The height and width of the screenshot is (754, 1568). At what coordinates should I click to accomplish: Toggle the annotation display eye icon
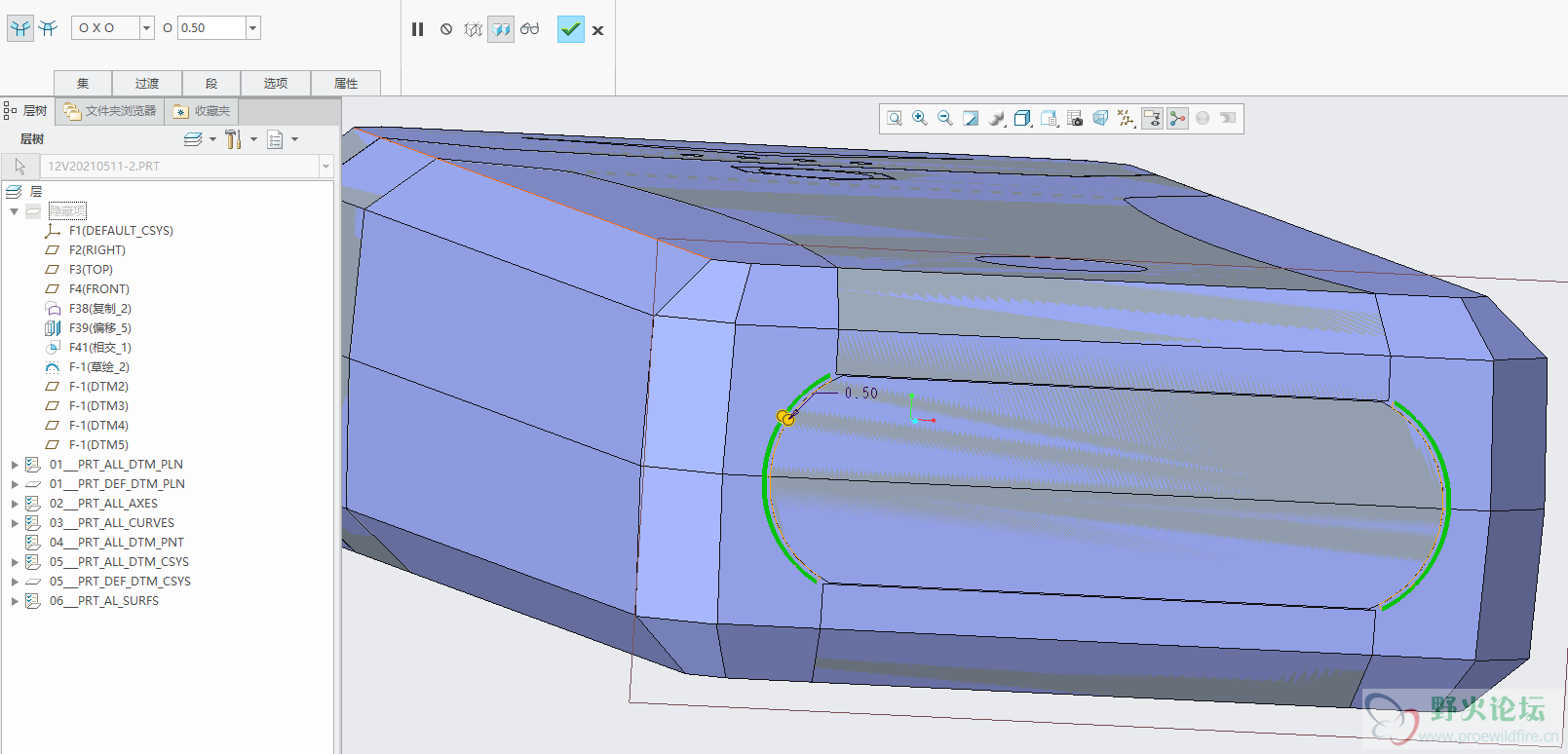click(x=1152, y=119)
